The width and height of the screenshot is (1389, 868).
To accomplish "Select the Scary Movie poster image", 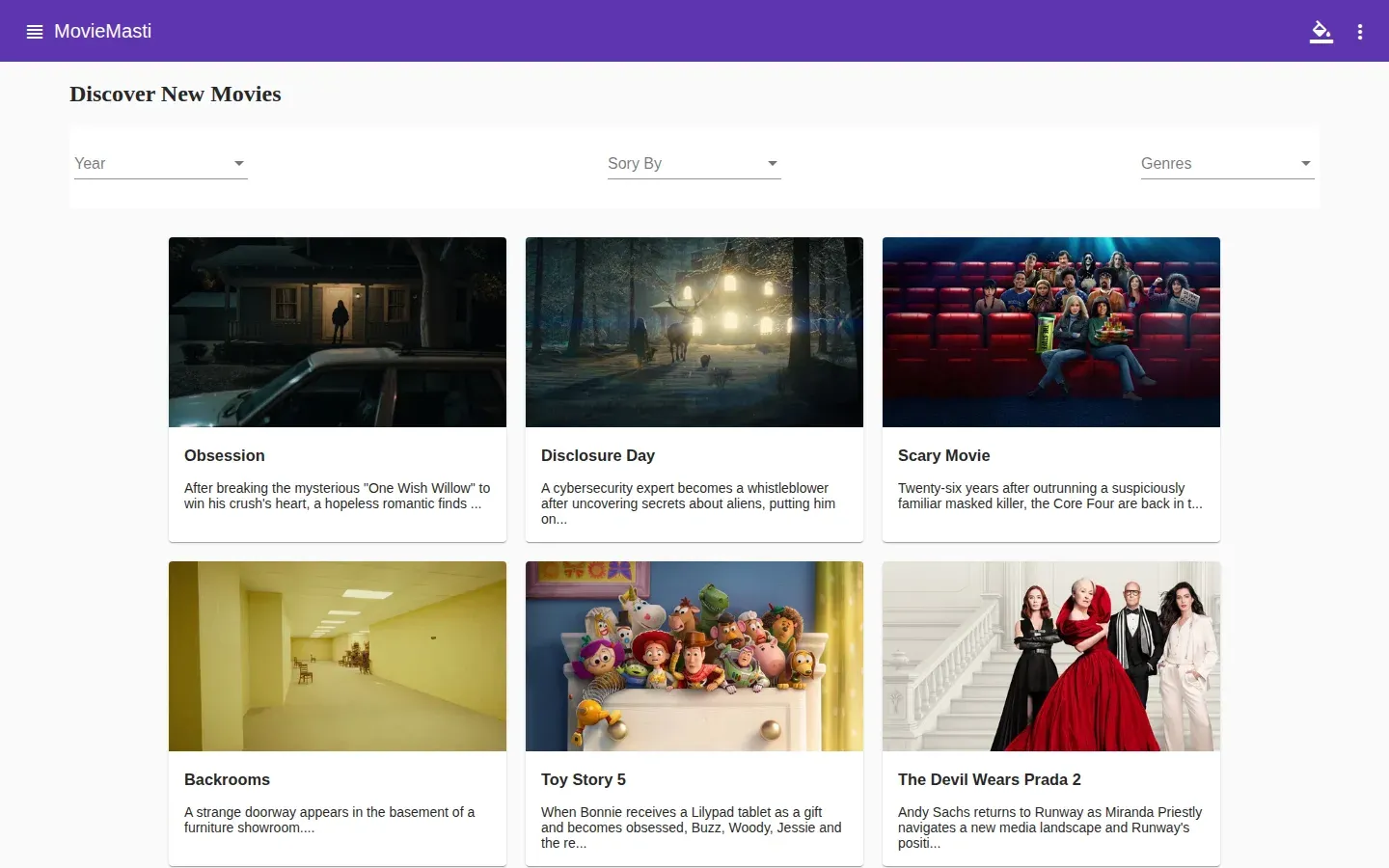I will click(x=1051, y=332).
